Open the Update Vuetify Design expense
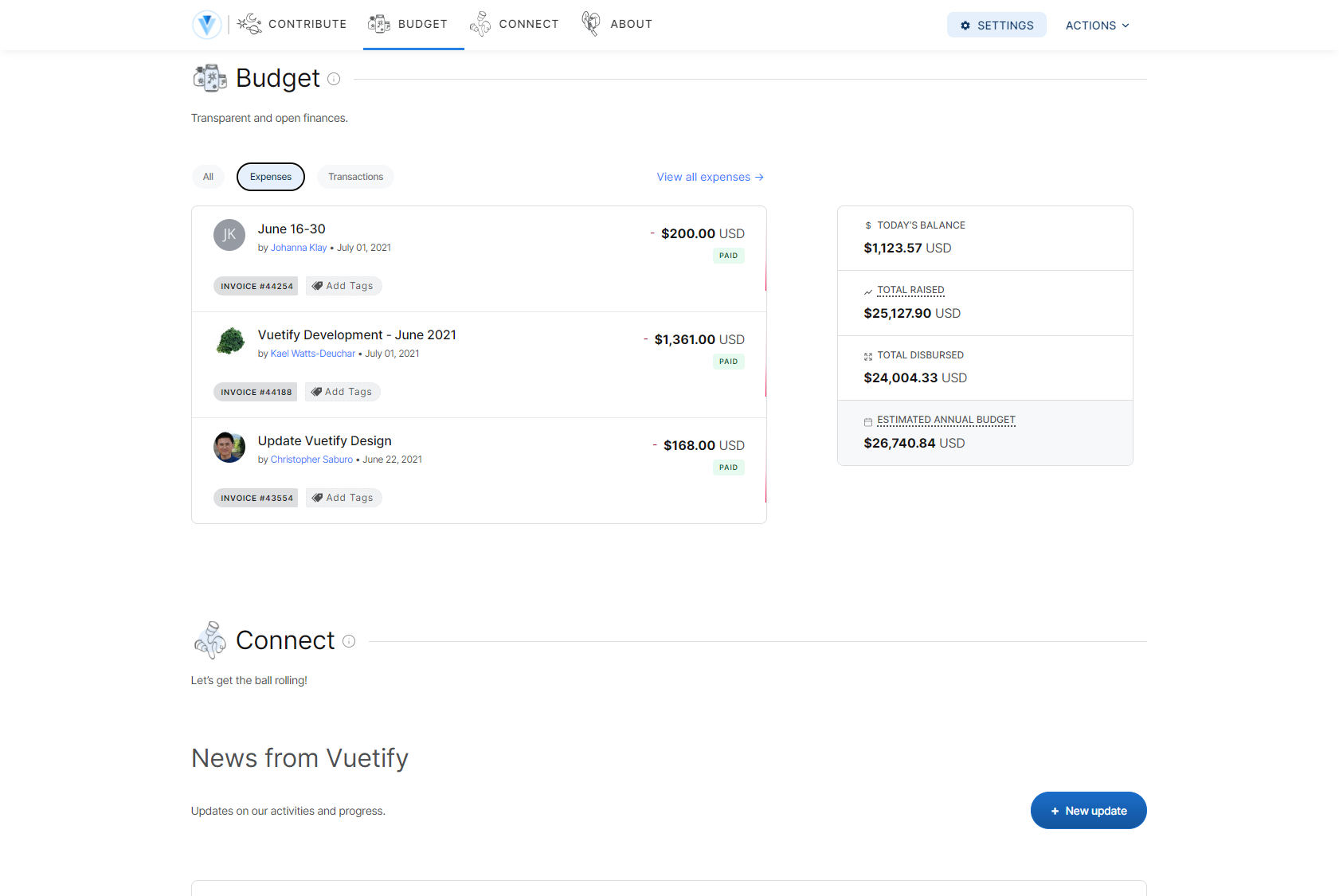This screenshot has width=1339, height=896. click(x=325, y=441)
